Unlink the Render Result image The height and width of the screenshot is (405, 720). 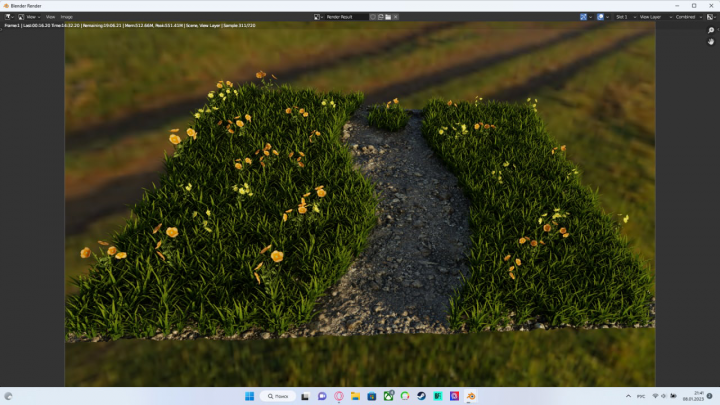395,17
